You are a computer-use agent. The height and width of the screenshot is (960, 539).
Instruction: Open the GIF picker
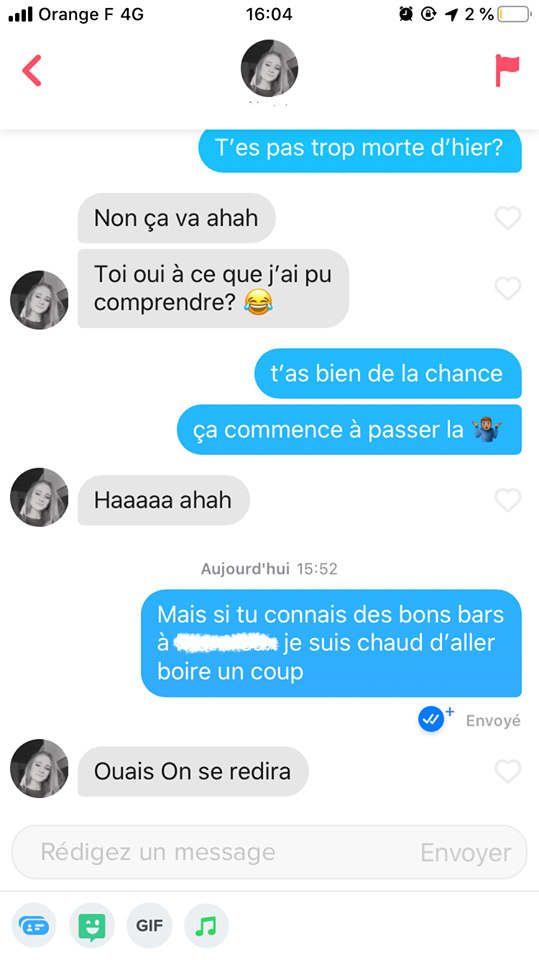[149, 926]
